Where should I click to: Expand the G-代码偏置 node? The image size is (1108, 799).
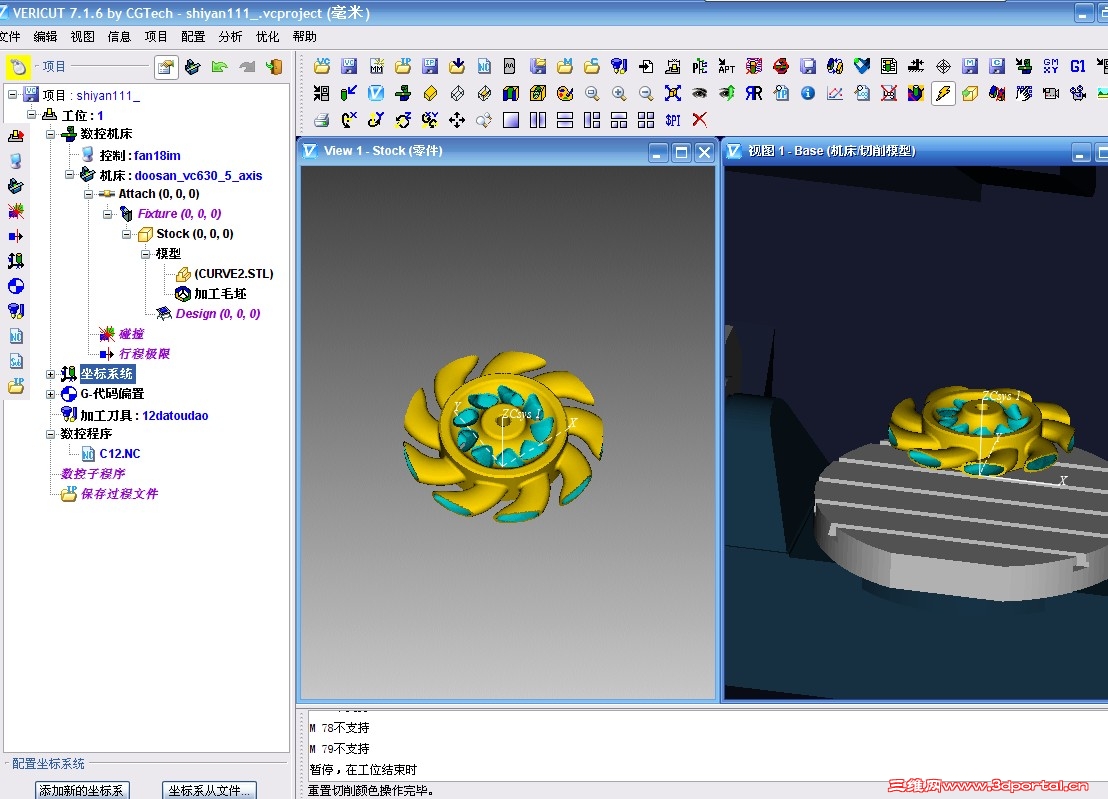tap(50, 394)
